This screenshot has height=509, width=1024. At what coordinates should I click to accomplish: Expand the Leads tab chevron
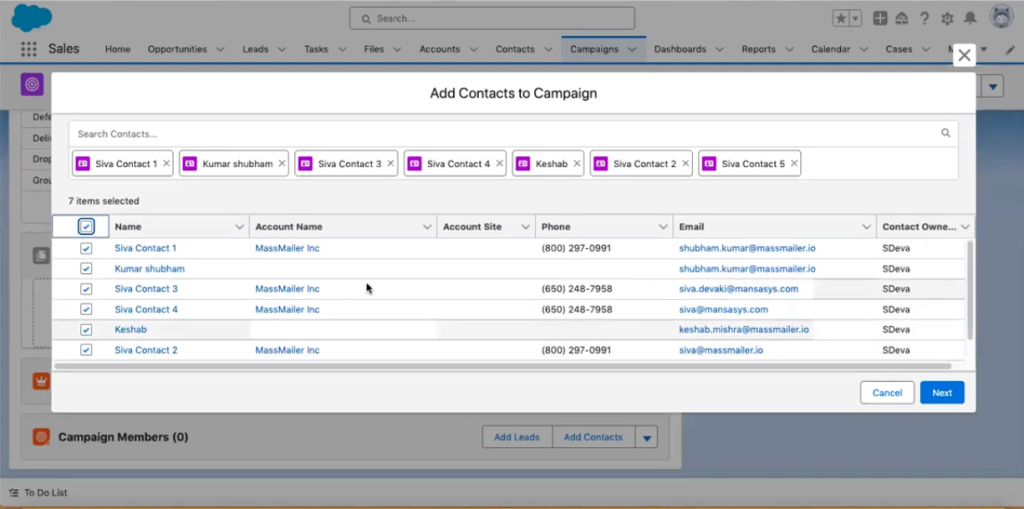281,49
